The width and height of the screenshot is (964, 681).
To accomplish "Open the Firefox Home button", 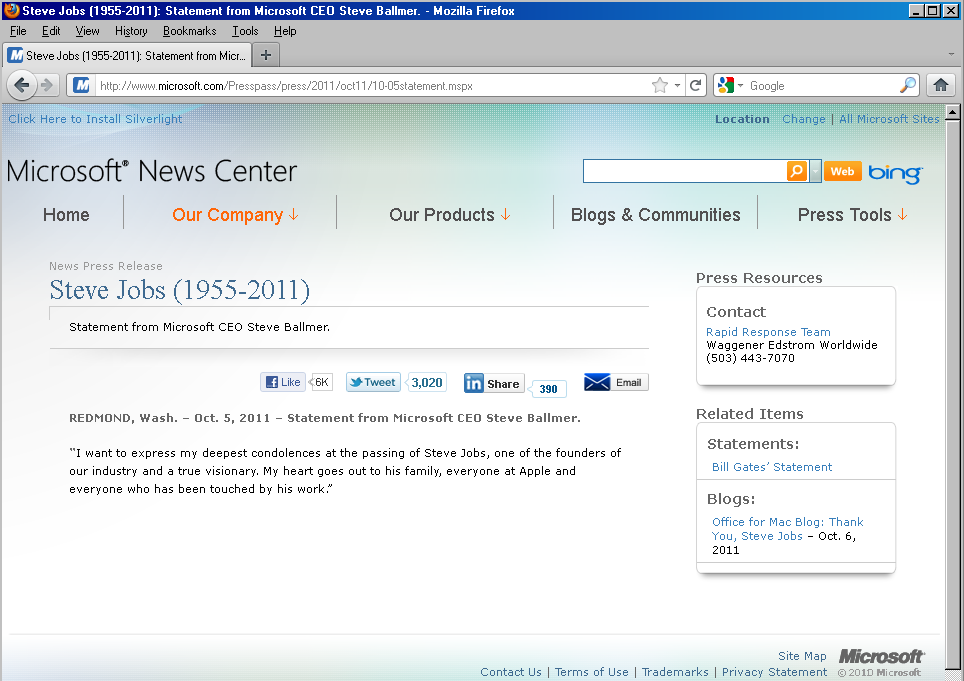I will 941,85.
